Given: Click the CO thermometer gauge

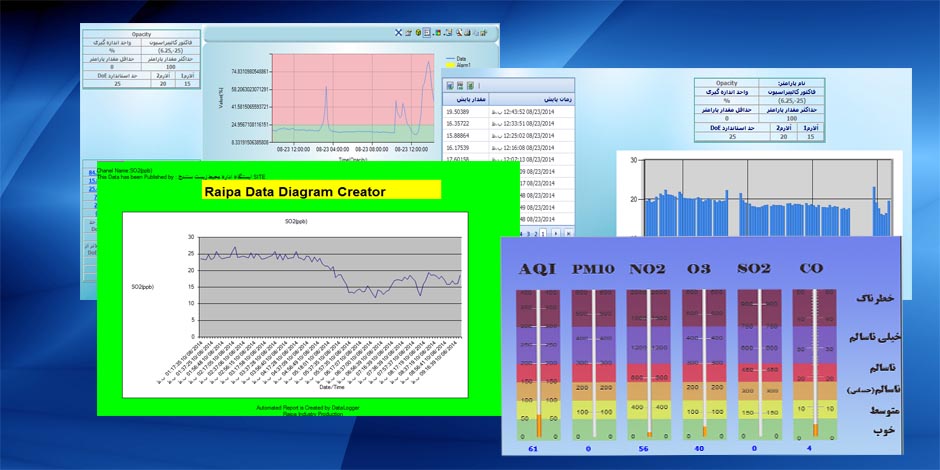Looking at the screenshot, I should click(815, 364).
